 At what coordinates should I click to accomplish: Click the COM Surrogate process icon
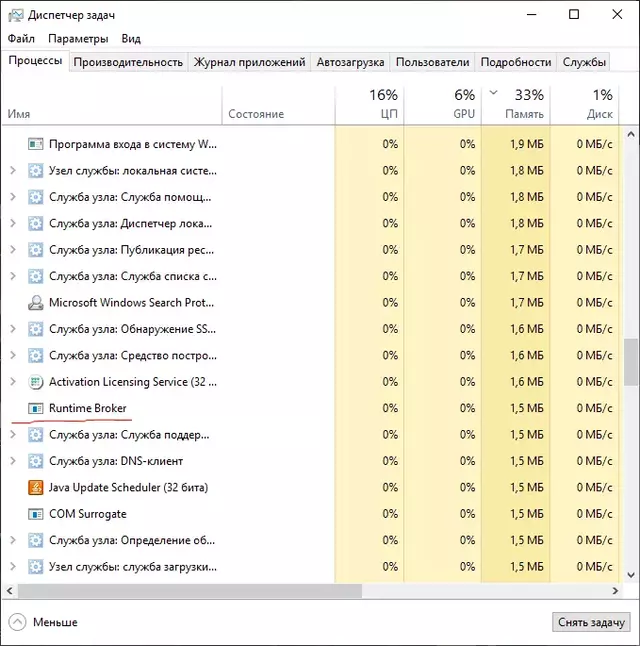click(x=36, y=514)
